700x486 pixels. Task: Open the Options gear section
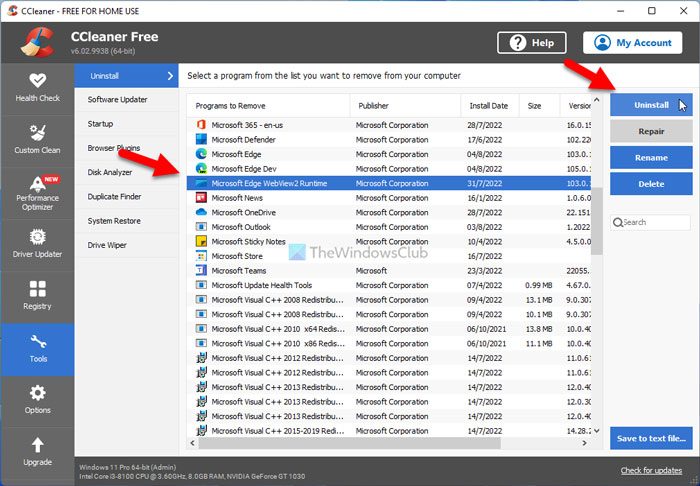[x=38, y=401]
